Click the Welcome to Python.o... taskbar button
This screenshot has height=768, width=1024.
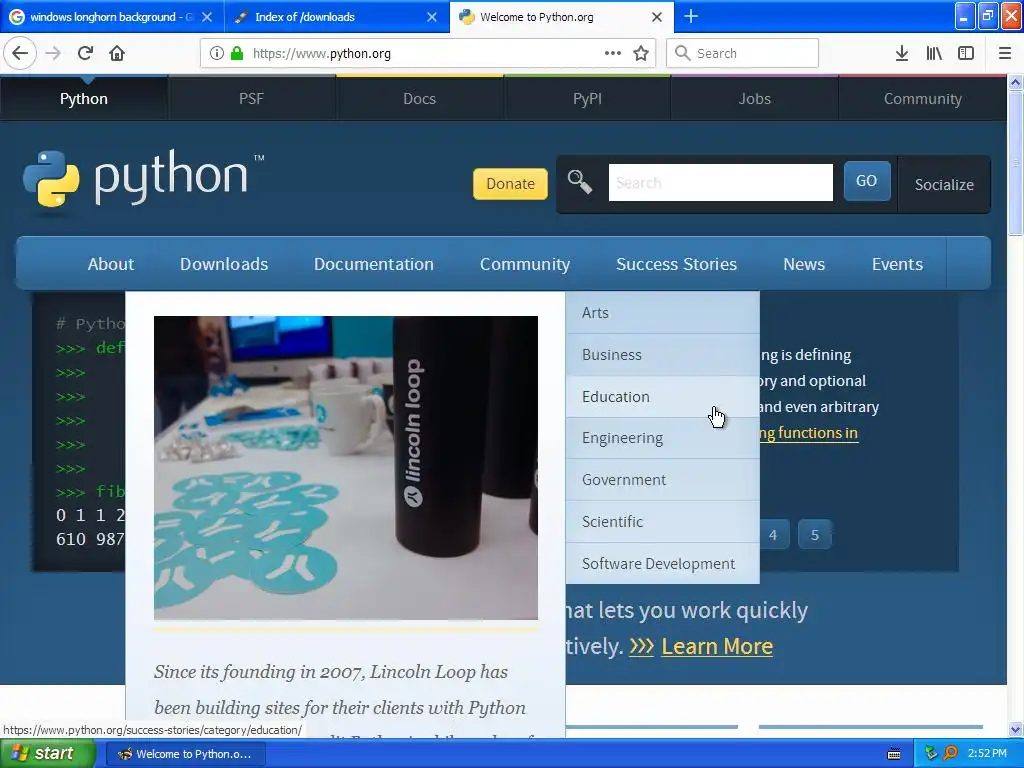pos(185,754)
